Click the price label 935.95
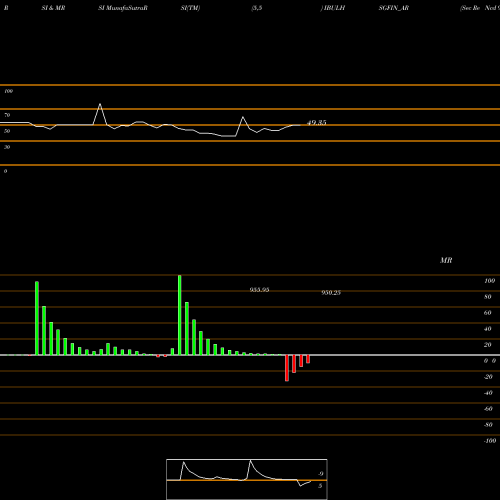 tap(259, 290)
